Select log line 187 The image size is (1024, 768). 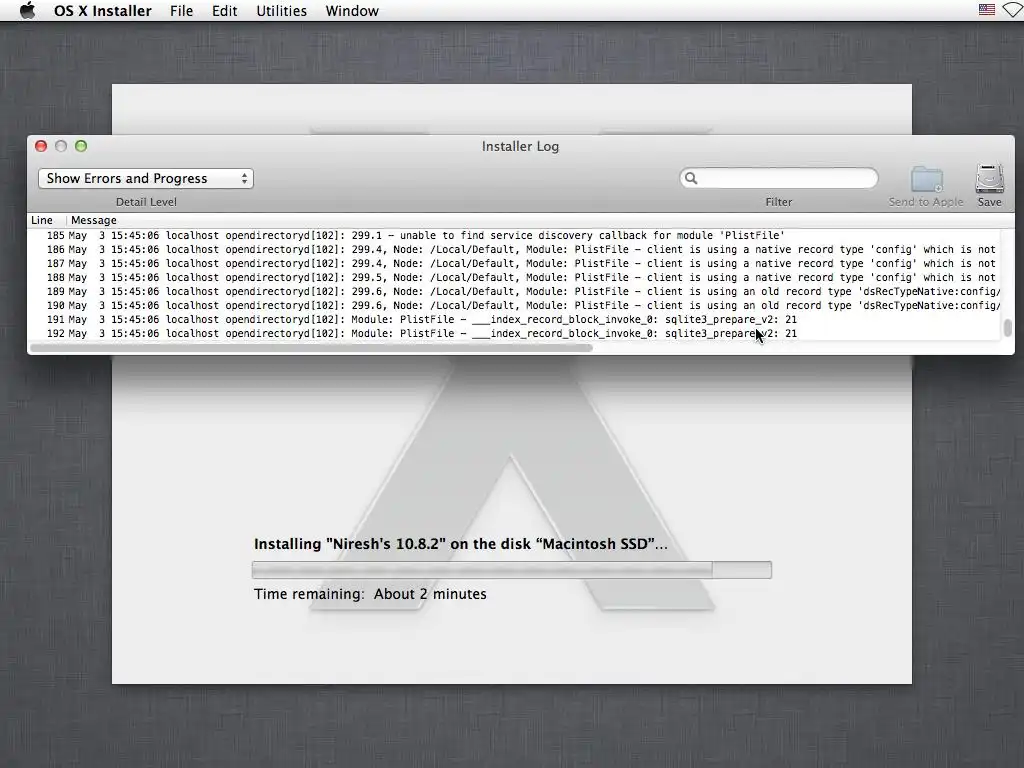[514, 263]
